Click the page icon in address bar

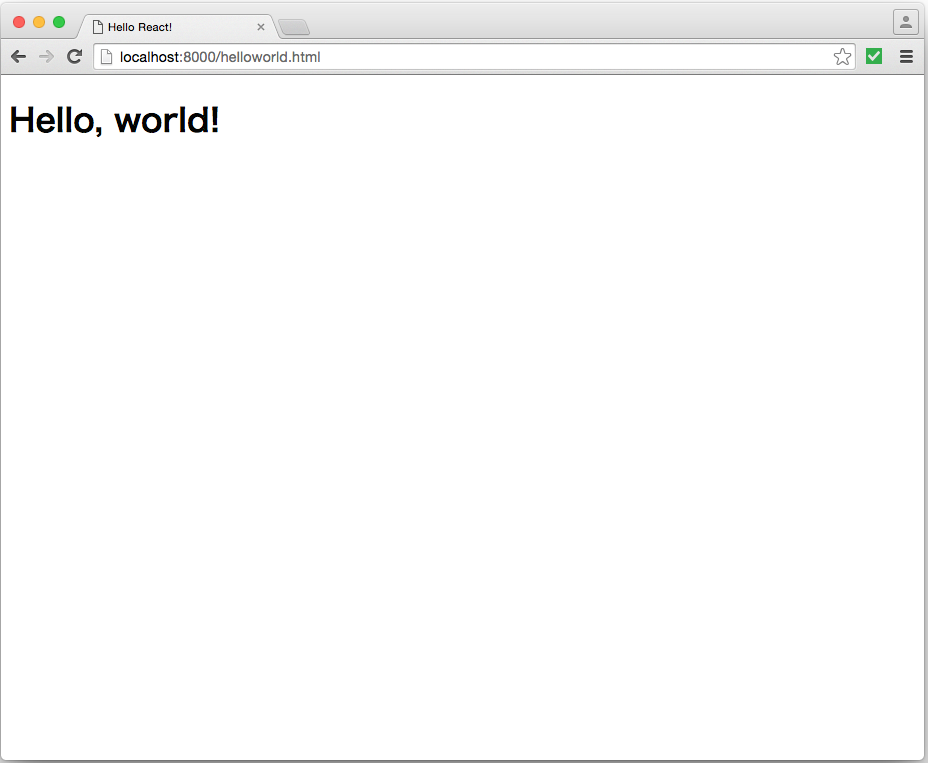click(x=107, y=57)
